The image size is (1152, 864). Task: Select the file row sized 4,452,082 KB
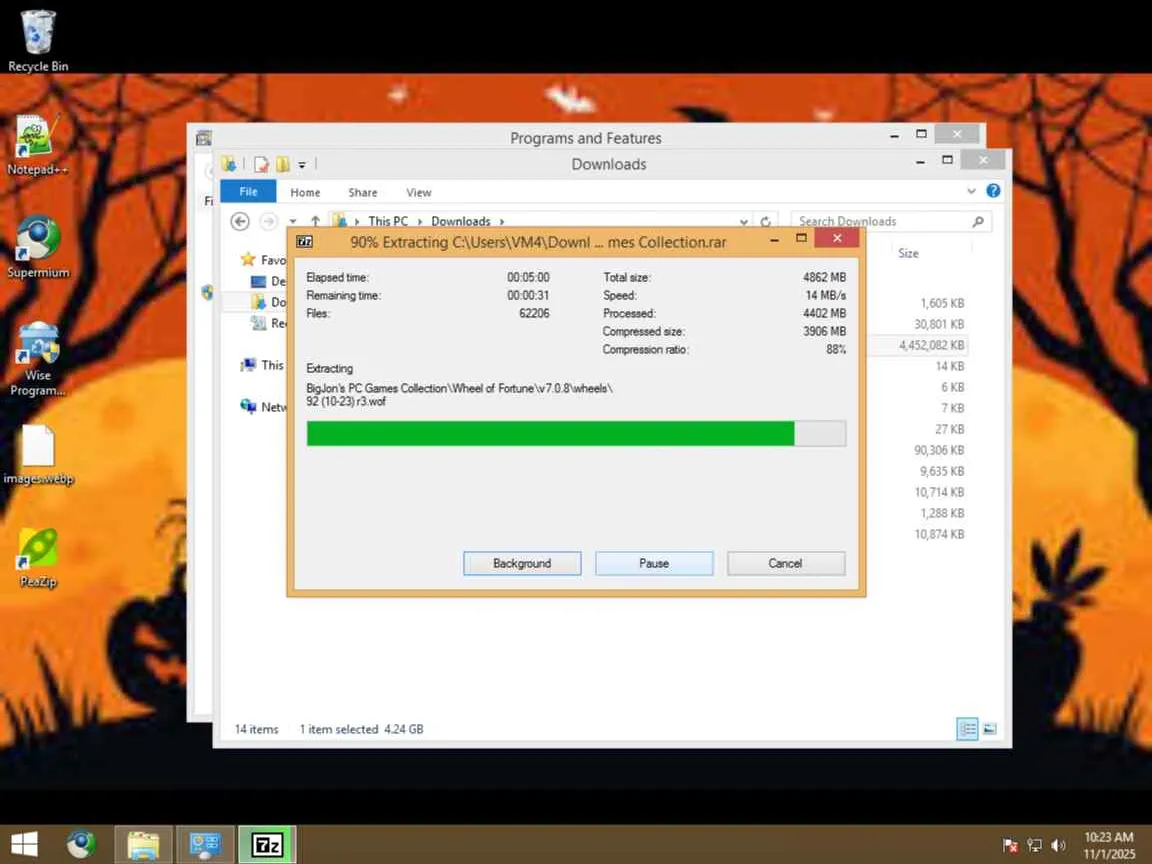pyautogui.click(x=918, y=345)
